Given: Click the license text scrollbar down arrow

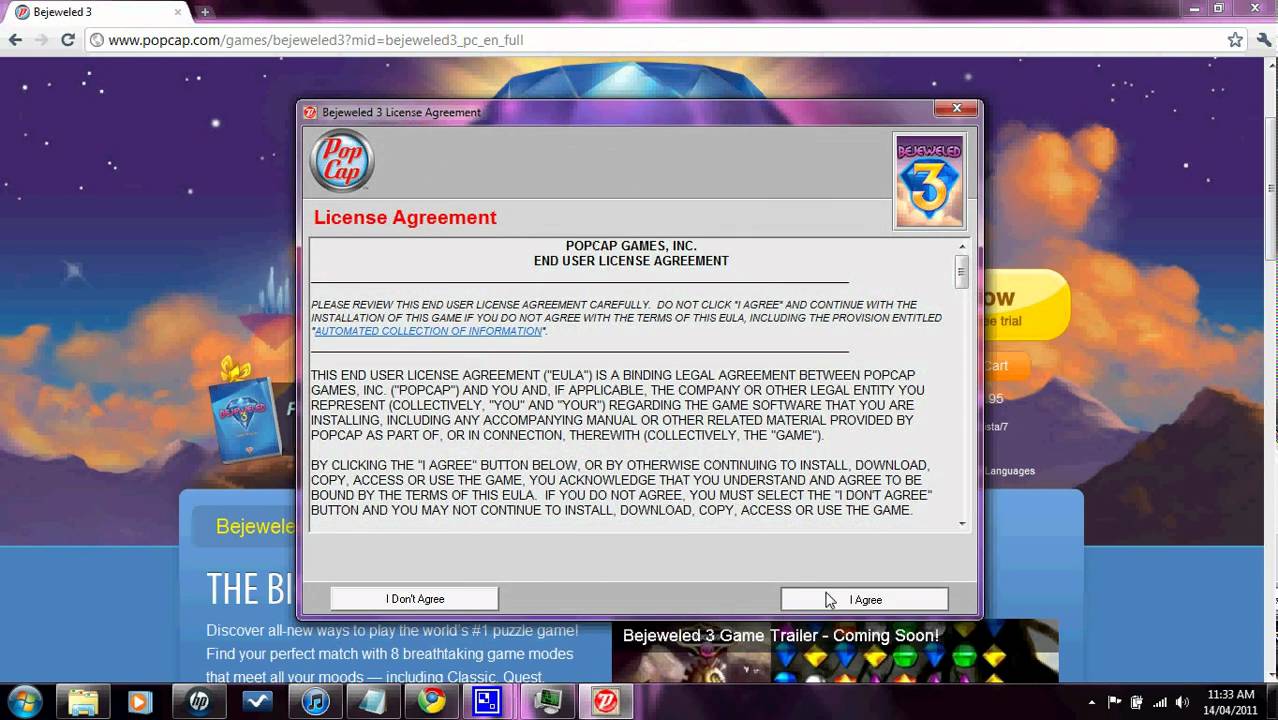Looking at the screenshot, I should 962,523.
